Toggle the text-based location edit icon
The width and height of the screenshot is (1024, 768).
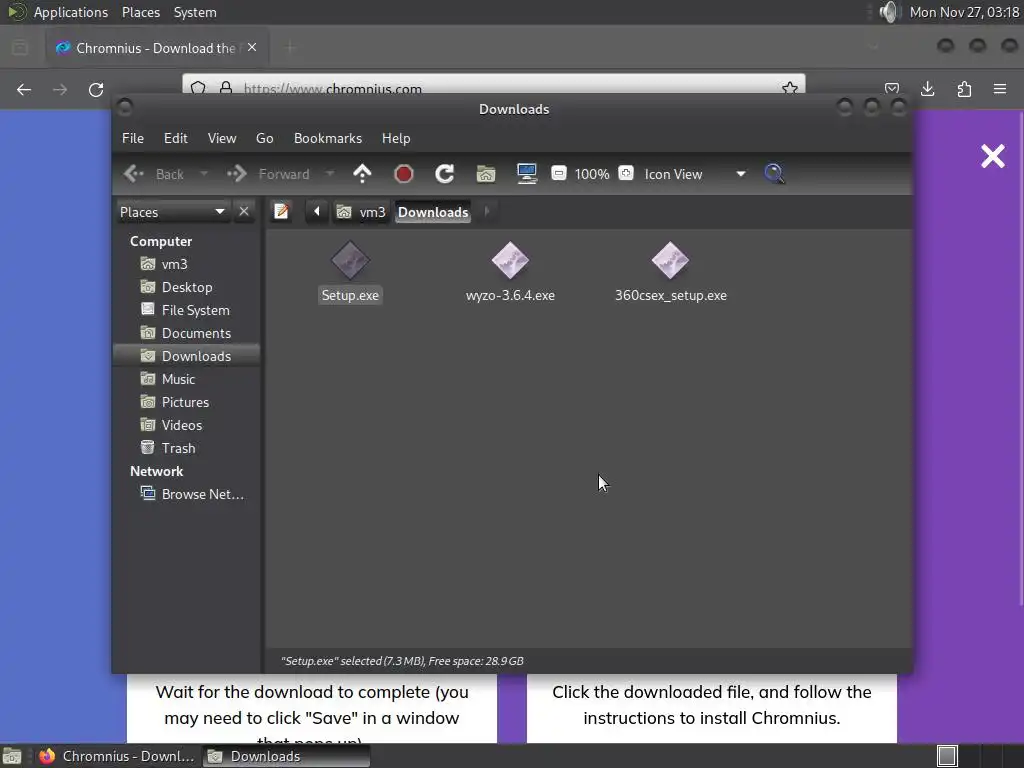click(x=281, y=212)
